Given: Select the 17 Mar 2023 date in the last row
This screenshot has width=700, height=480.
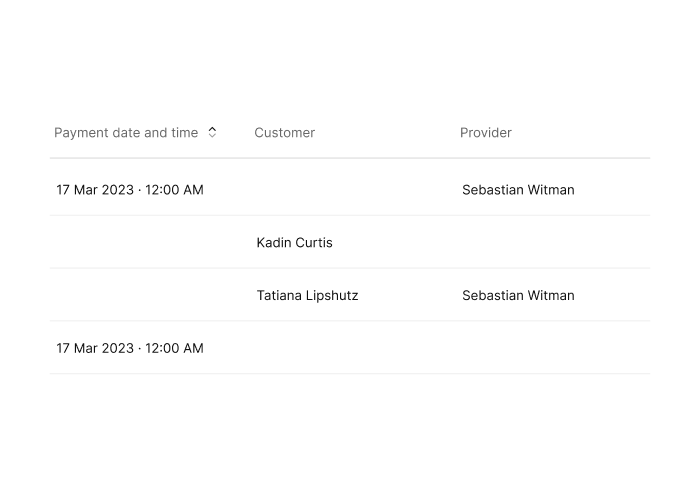Looking at the screenshot, I should point(95,348).
